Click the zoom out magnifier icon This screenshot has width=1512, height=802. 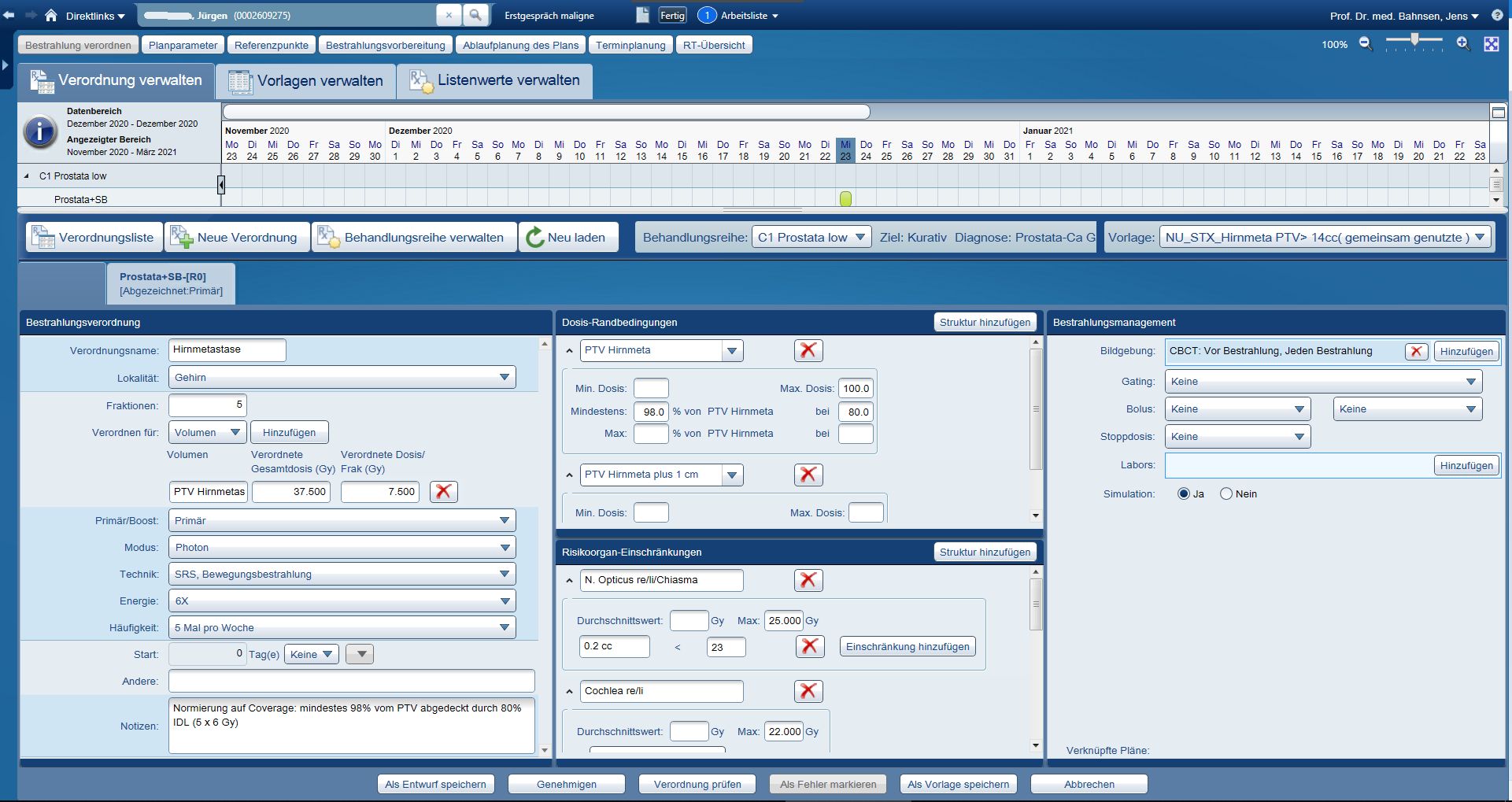(1366, 44)
